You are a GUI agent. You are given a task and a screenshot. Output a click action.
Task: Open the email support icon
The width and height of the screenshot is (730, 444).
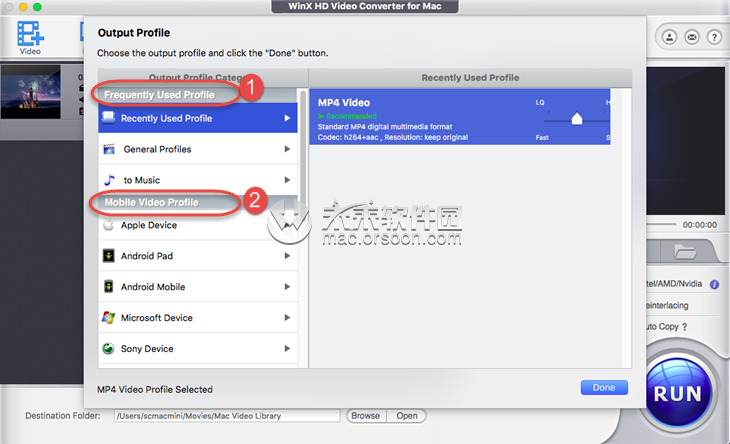[692, 37]
